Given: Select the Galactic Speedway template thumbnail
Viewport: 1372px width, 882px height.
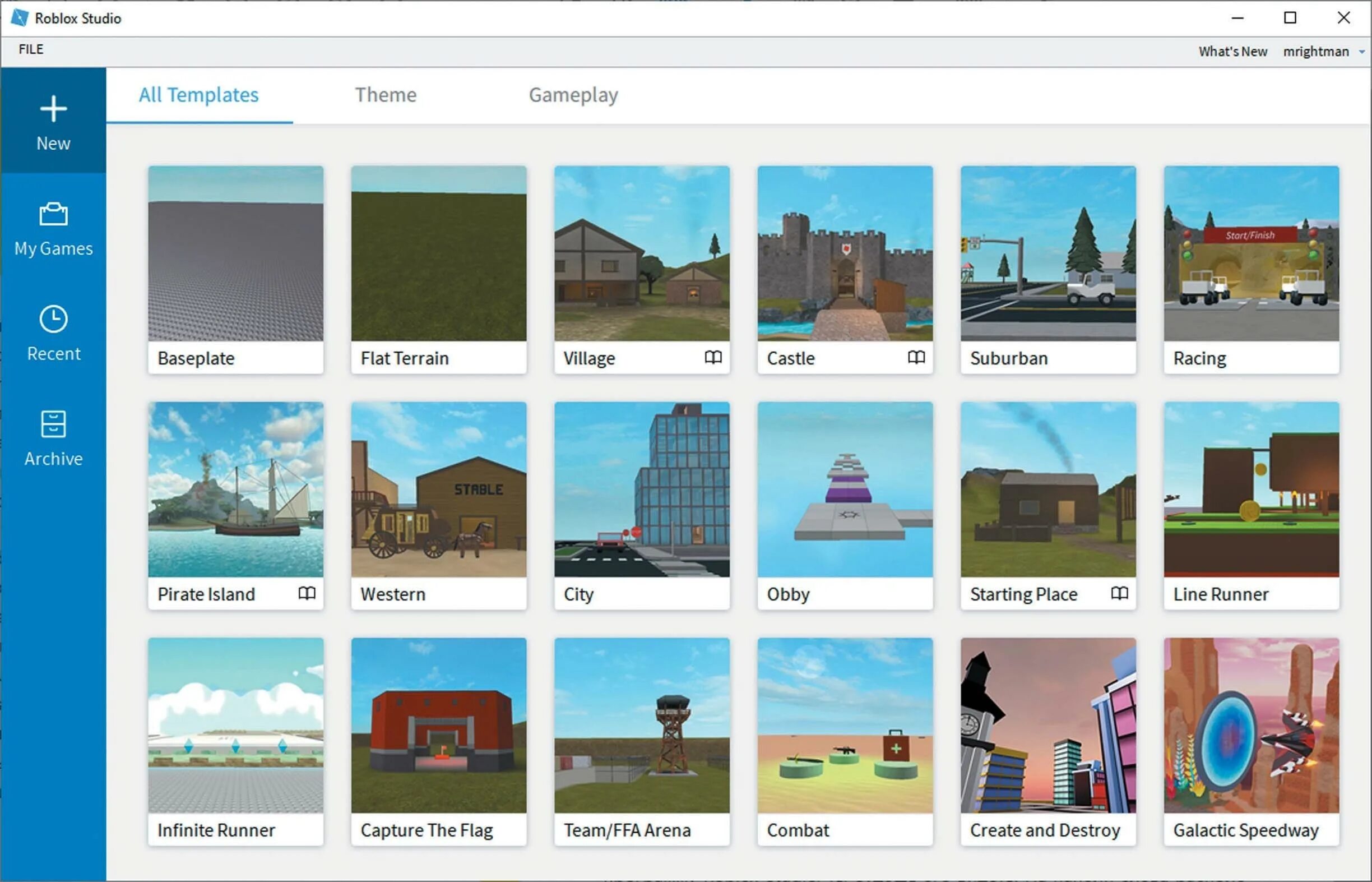Looking at the screenshot, I should (1252, 726).
